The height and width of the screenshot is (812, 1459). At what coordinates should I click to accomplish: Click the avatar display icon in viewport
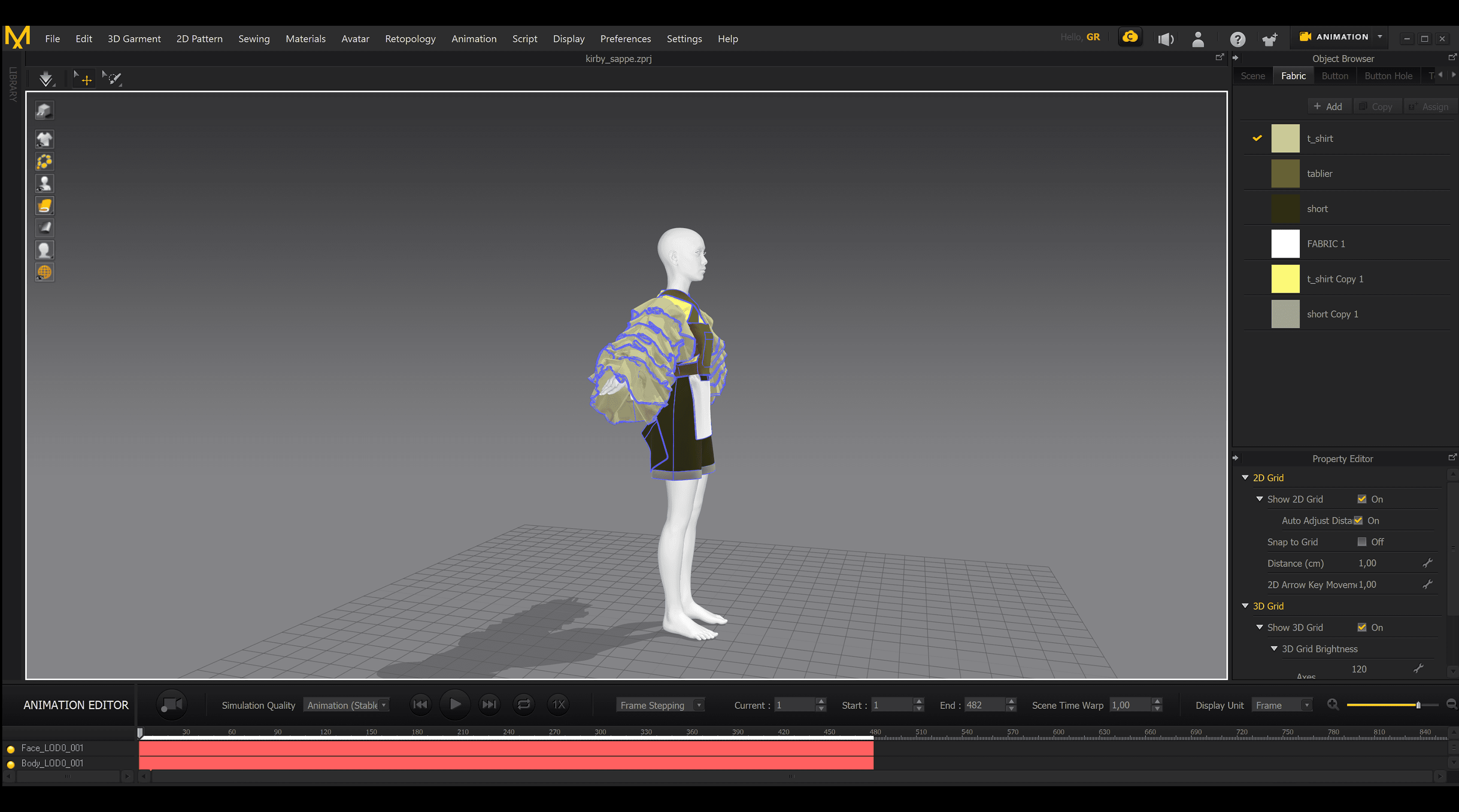(44, 183)
